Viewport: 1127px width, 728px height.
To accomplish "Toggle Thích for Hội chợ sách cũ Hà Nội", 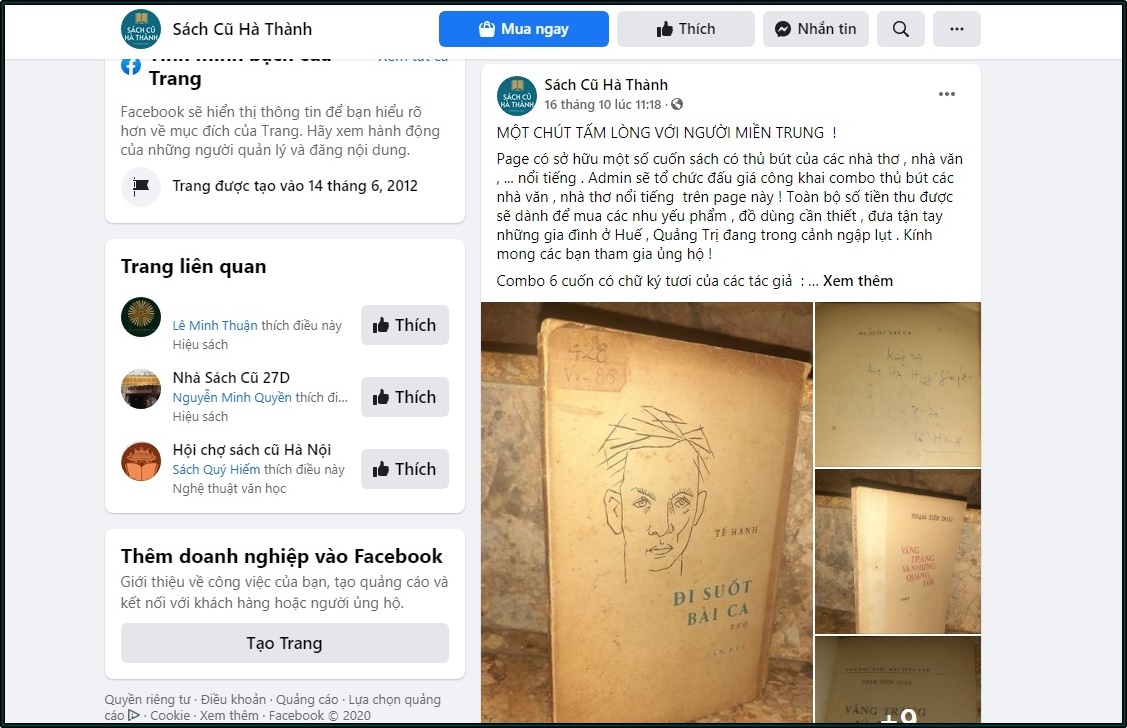I will pyautogui.click(x=405, y=469).
